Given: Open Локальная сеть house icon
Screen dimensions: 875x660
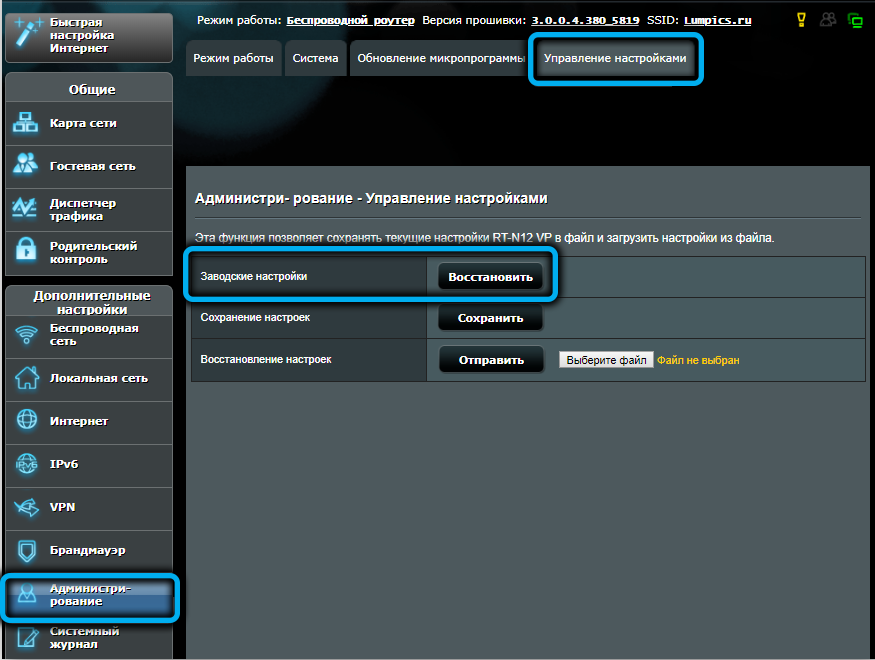Looking at the screenshot, I should point(26,378).
